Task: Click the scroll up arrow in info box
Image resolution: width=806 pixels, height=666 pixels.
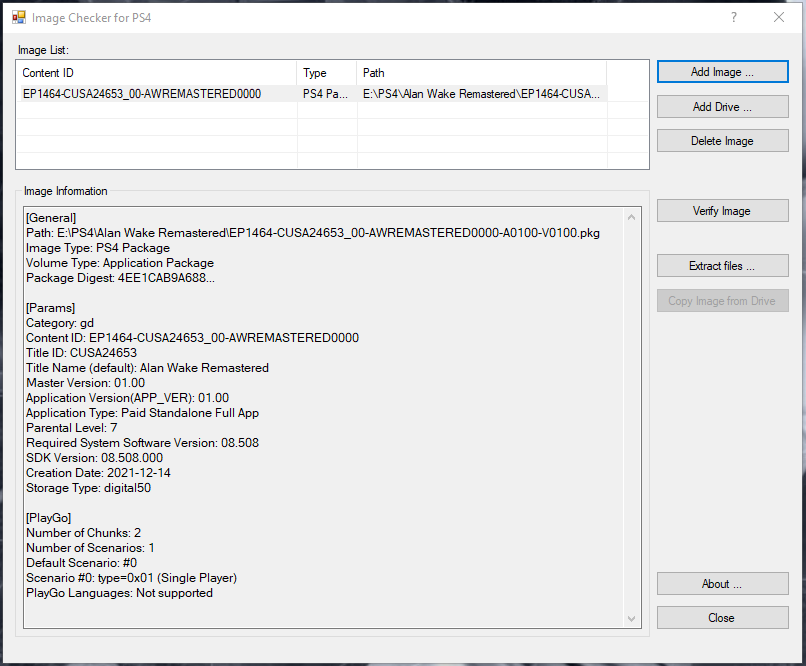Action: tap(631, 217)
